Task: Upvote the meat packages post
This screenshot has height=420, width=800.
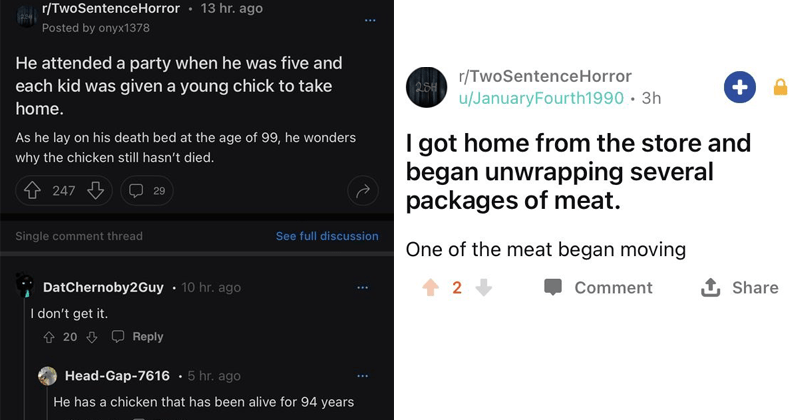Action: [430, 287]
